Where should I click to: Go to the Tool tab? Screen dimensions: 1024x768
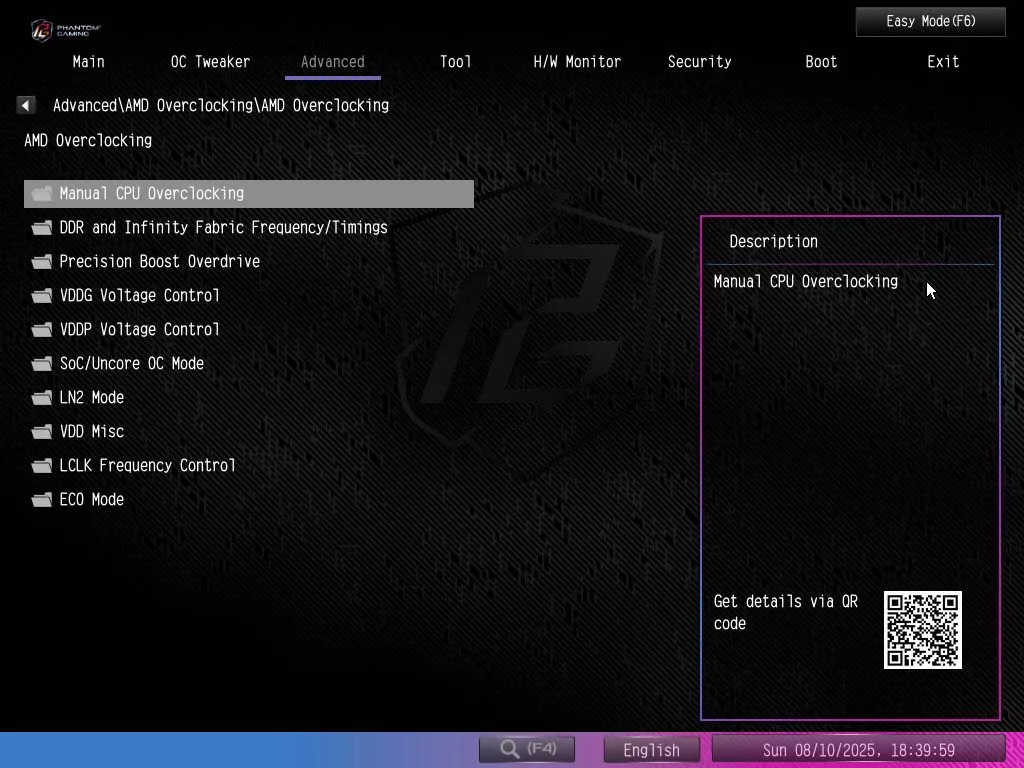click(455, 62)
